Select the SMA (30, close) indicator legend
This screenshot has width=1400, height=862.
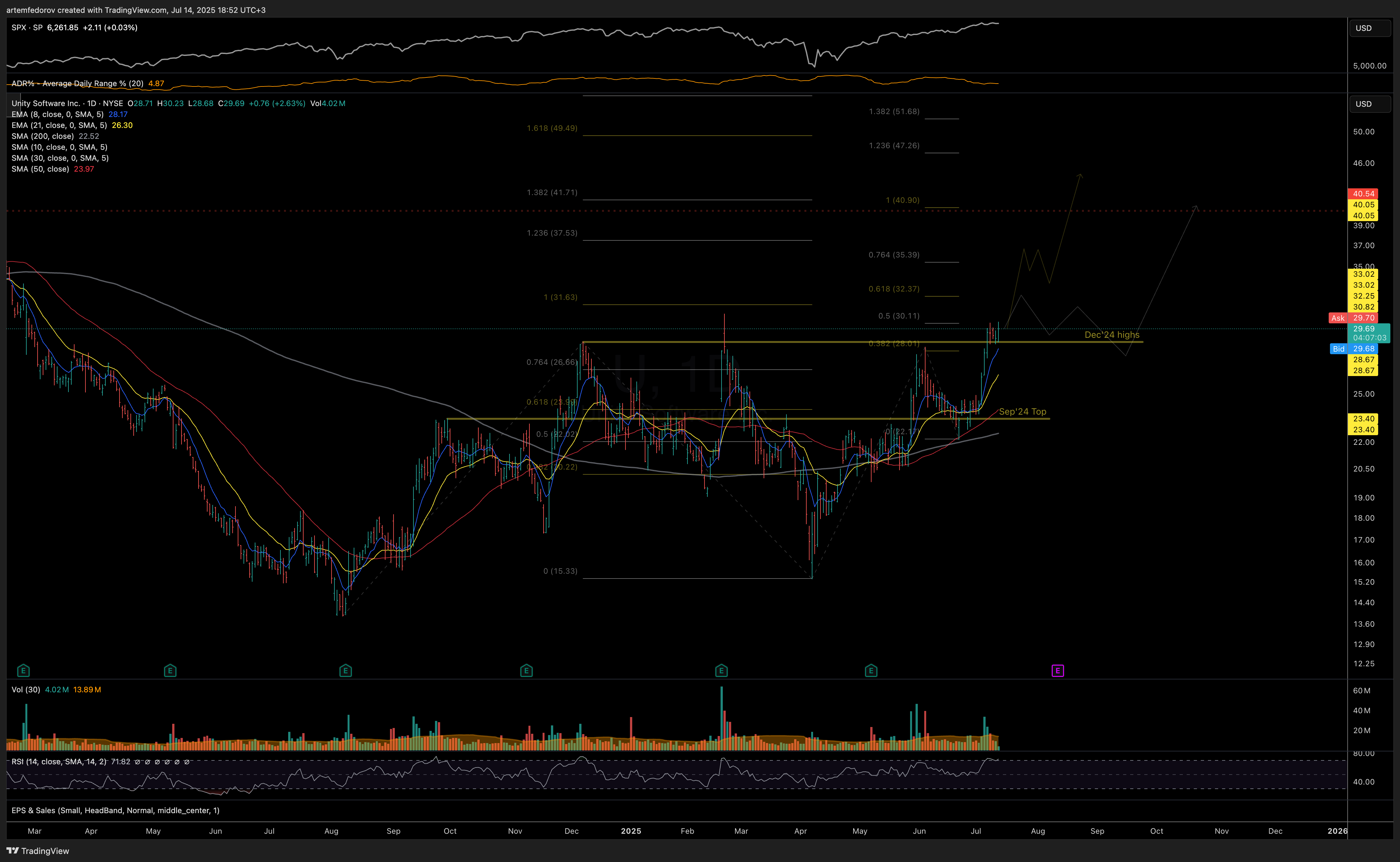(60, 158)
